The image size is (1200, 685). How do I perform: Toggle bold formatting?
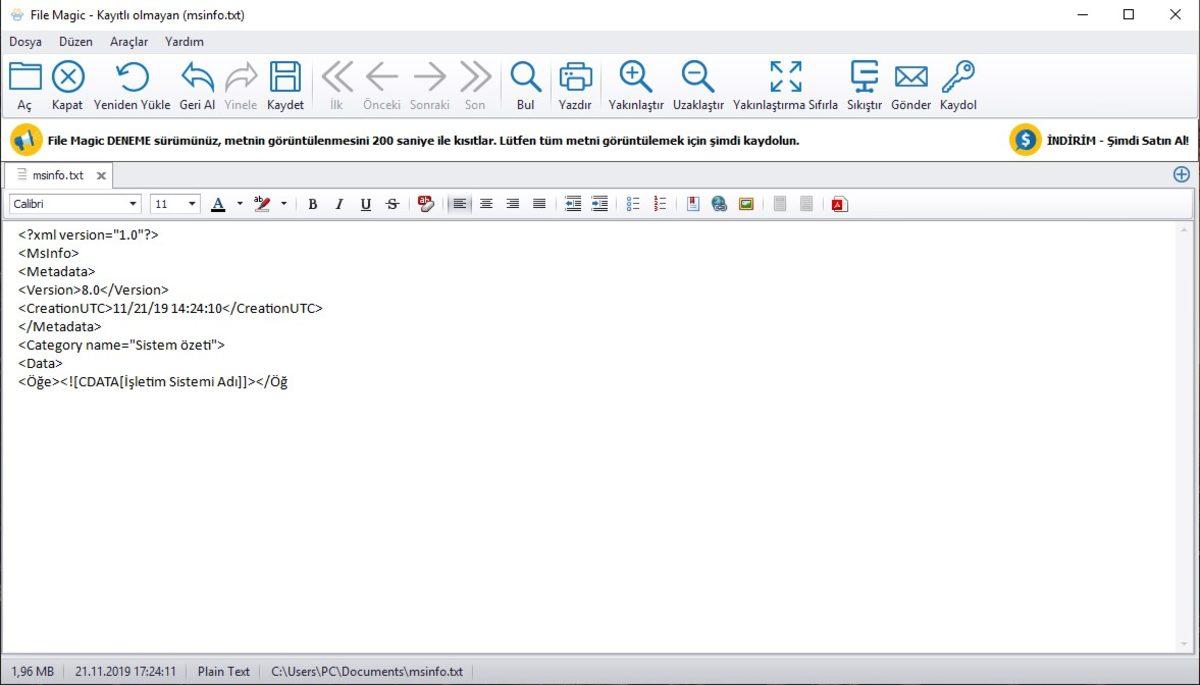point(312,203)
